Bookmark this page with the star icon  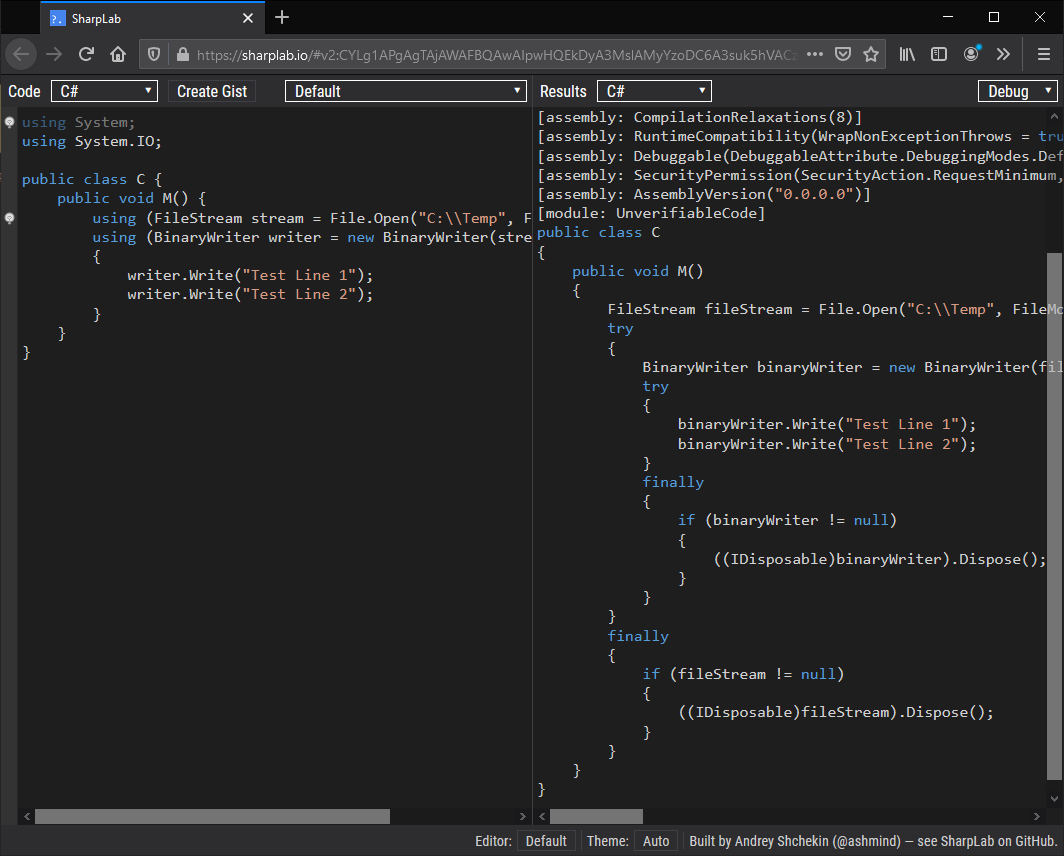871,54
